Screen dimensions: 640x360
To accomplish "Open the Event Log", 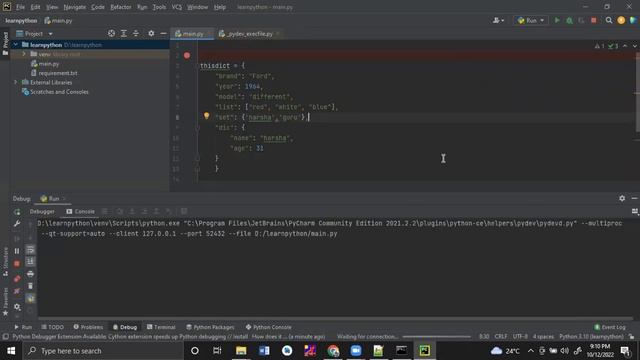I will (x=610, y=327).
